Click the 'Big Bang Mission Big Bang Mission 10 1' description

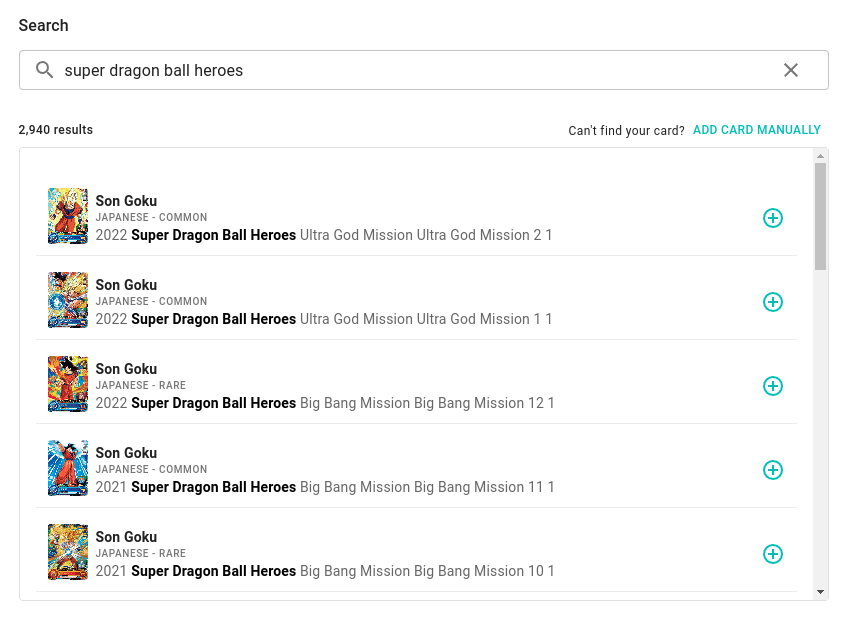click(427, 571)
